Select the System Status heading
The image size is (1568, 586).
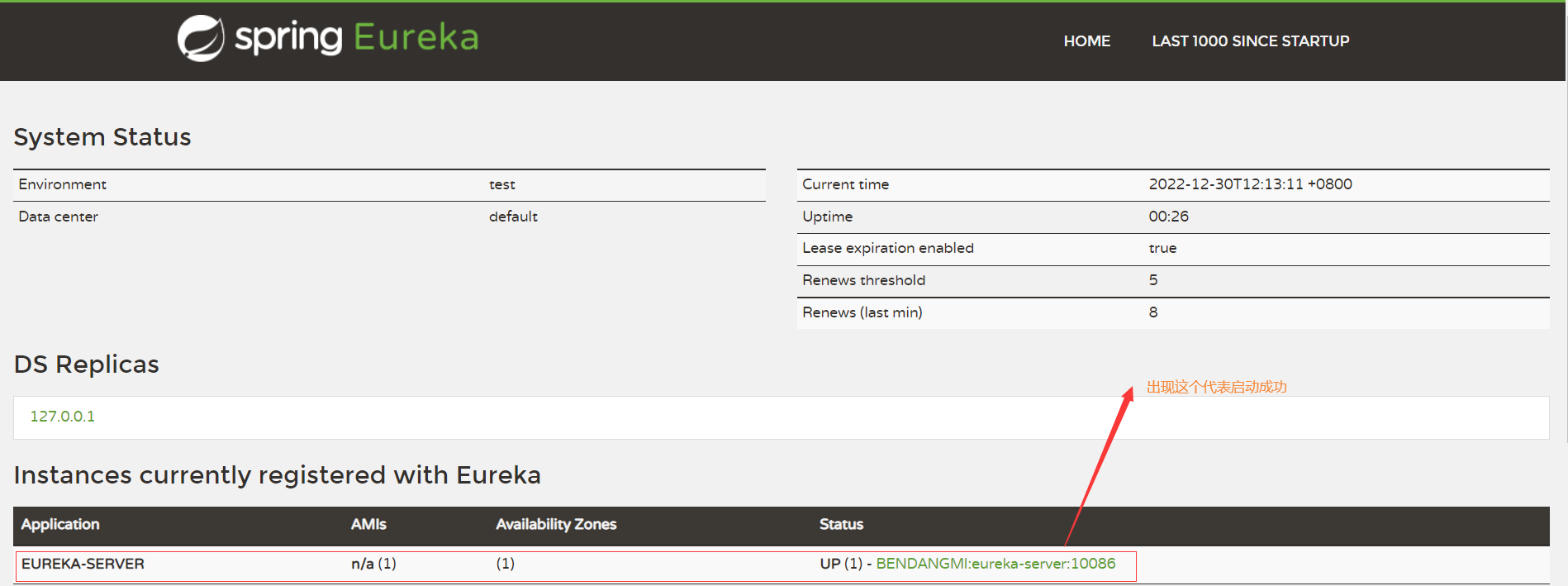[x=102, y=137]
